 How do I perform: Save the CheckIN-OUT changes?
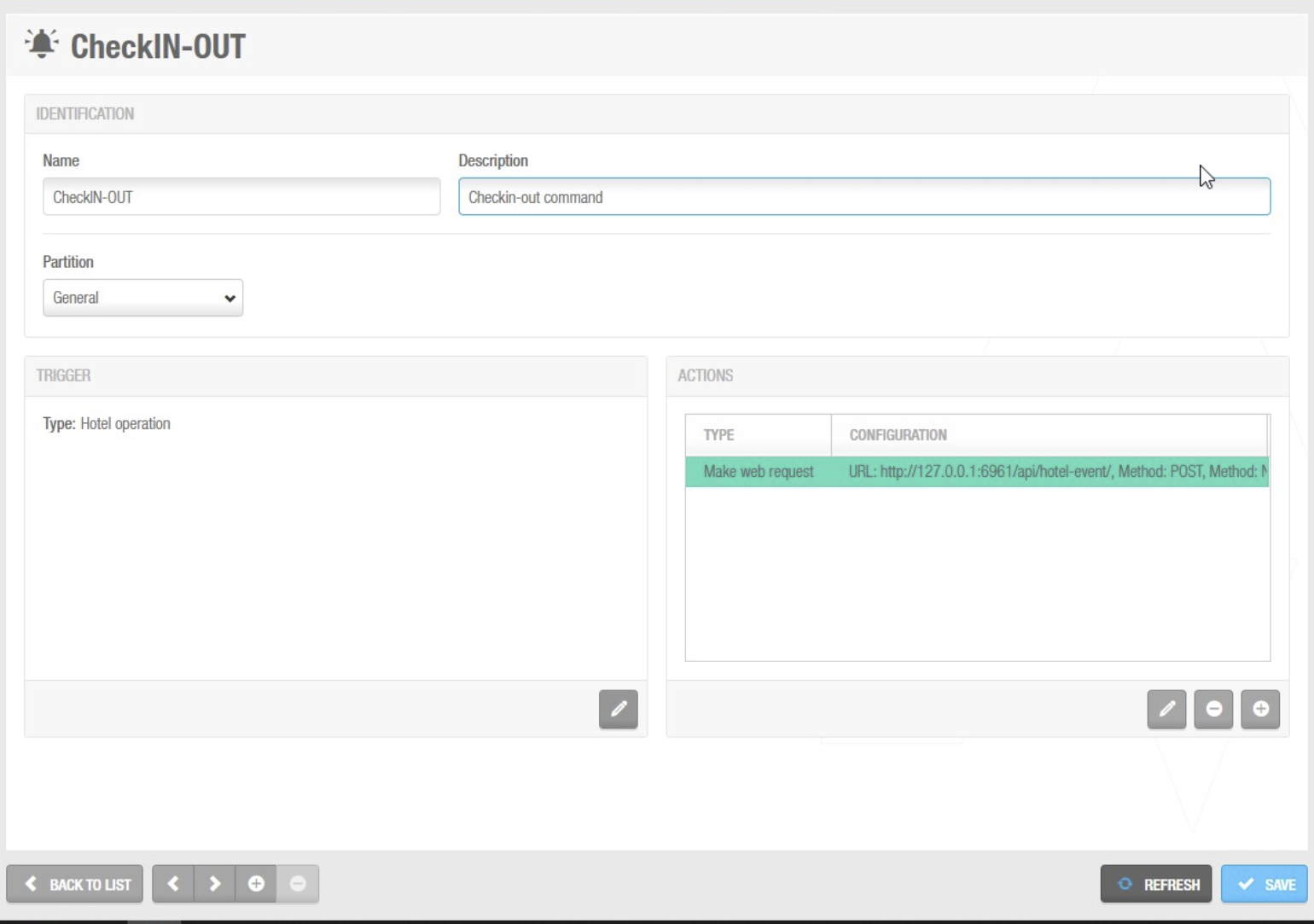(x=1264, y=884)
